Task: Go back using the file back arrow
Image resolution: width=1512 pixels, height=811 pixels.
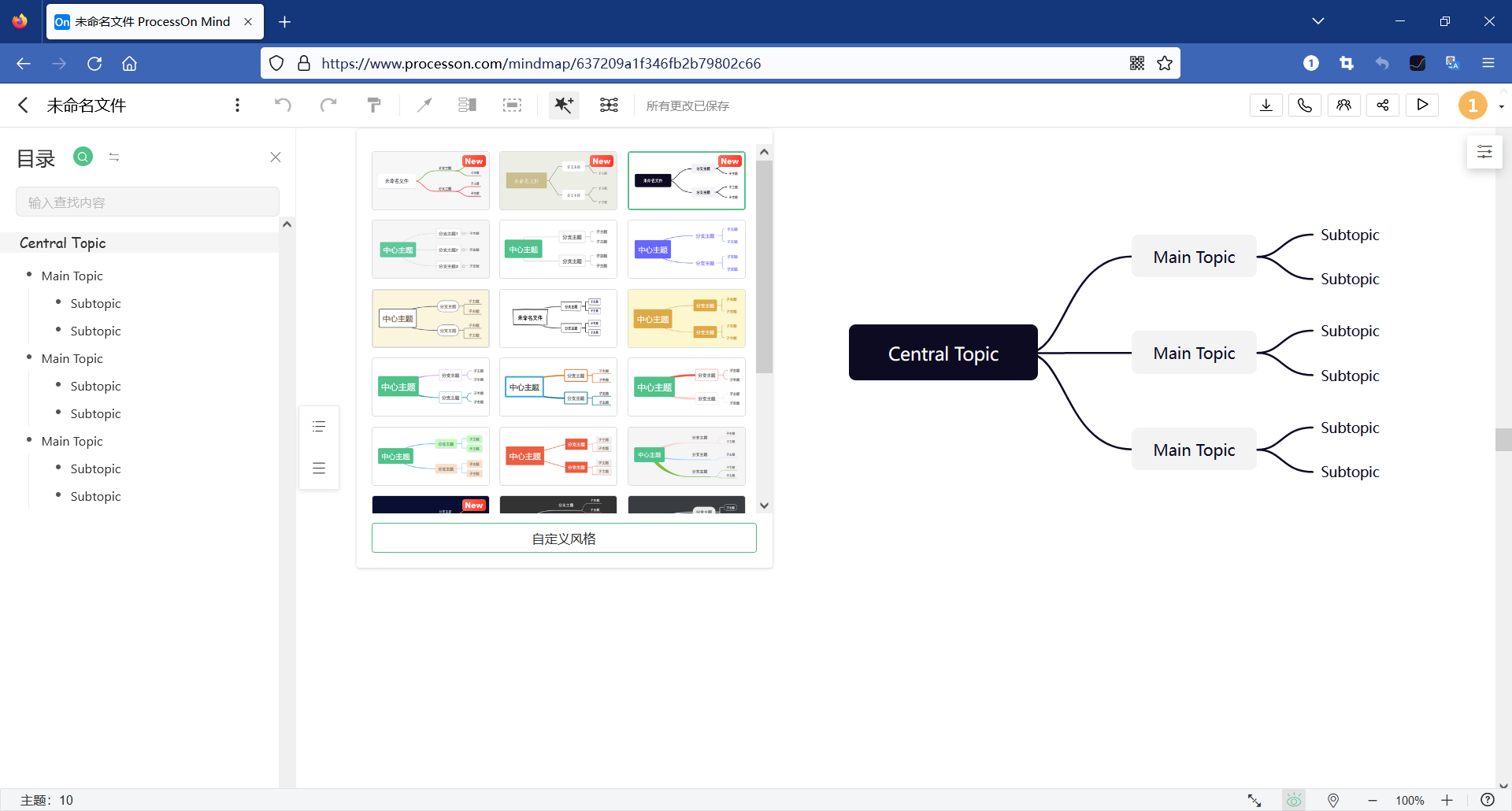Action: coord(23,105)
